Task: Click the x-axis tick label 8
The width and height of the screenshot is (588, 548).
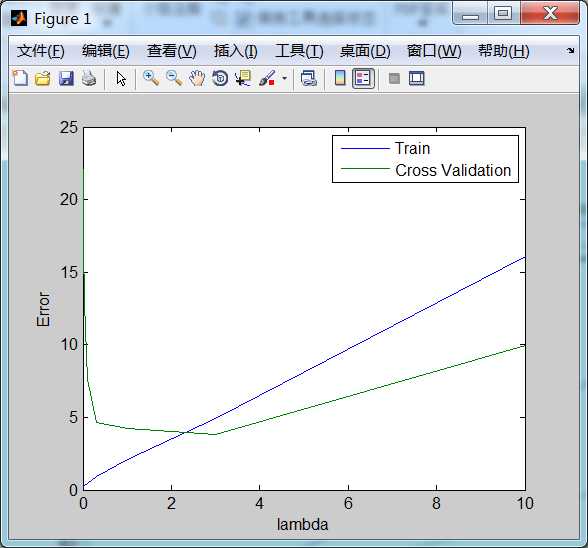Action: (436, 503)
